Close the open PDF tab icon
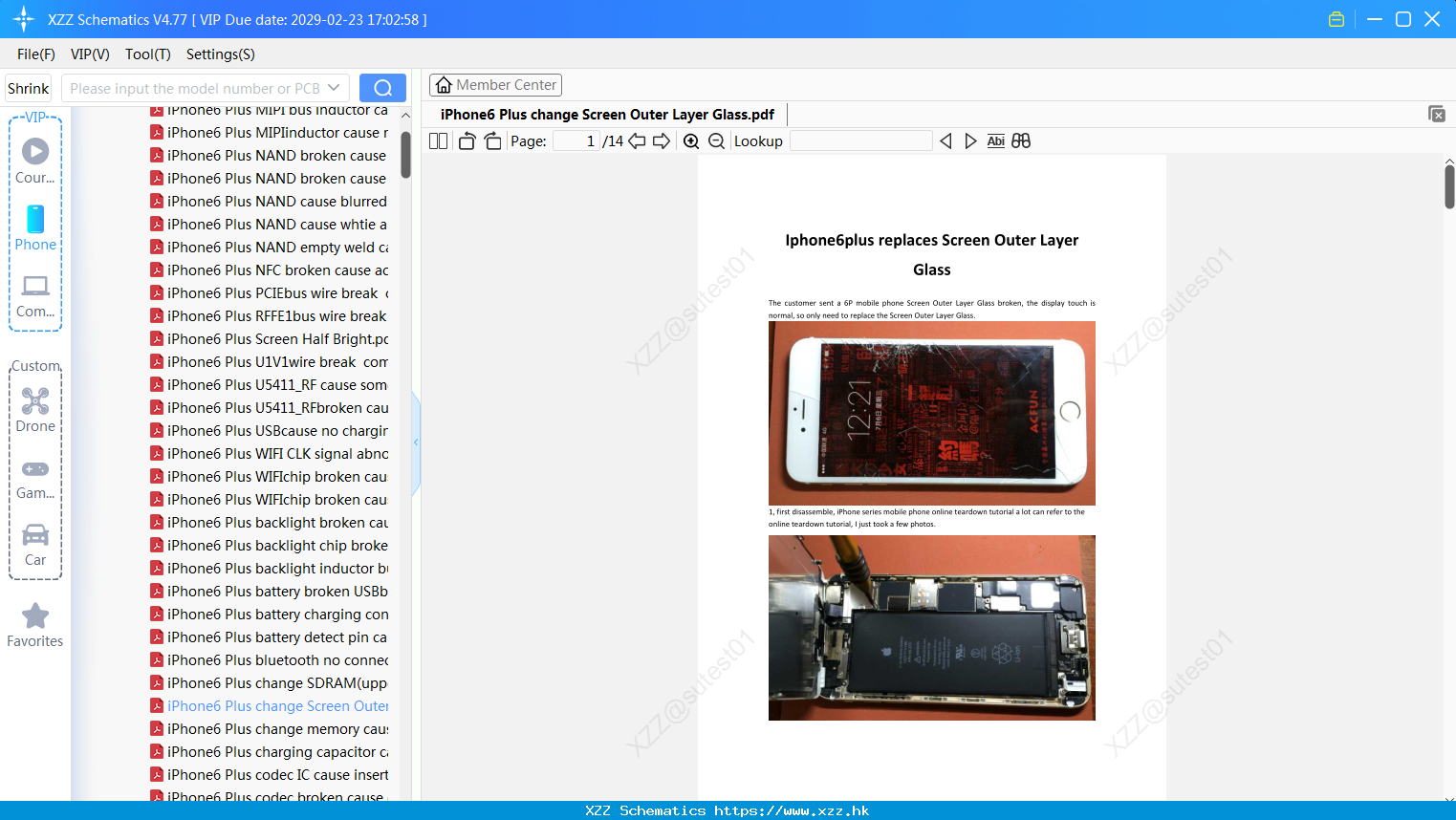Viewport: 1456px width, 820px height. (x=1436, y=114)
